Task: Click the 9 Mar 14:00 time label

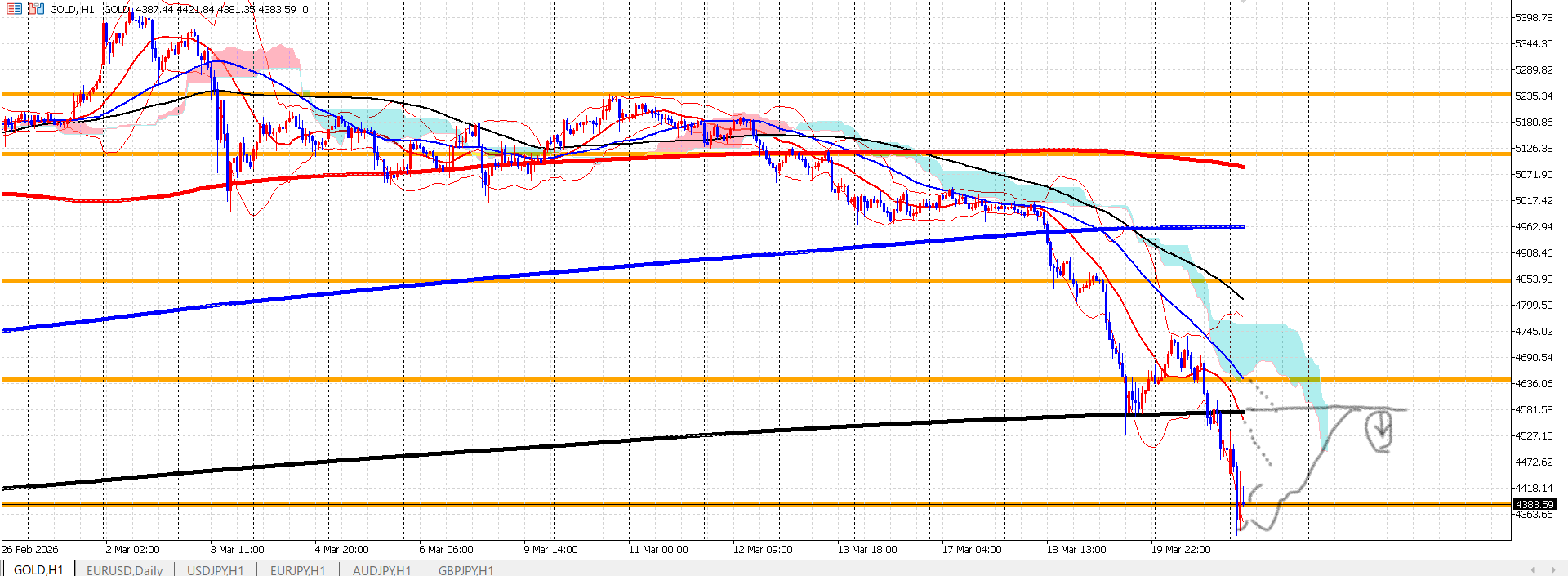Action: click(550, 549)
